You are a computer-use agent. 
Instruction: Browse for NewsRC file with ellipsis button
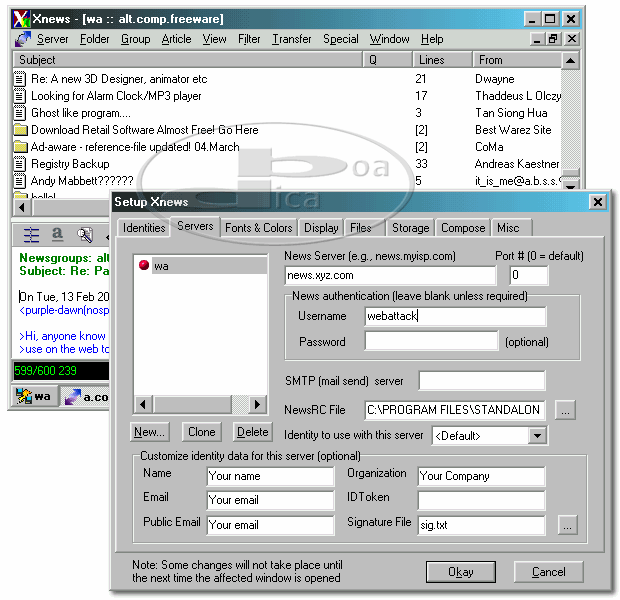(x=566, y=410)
